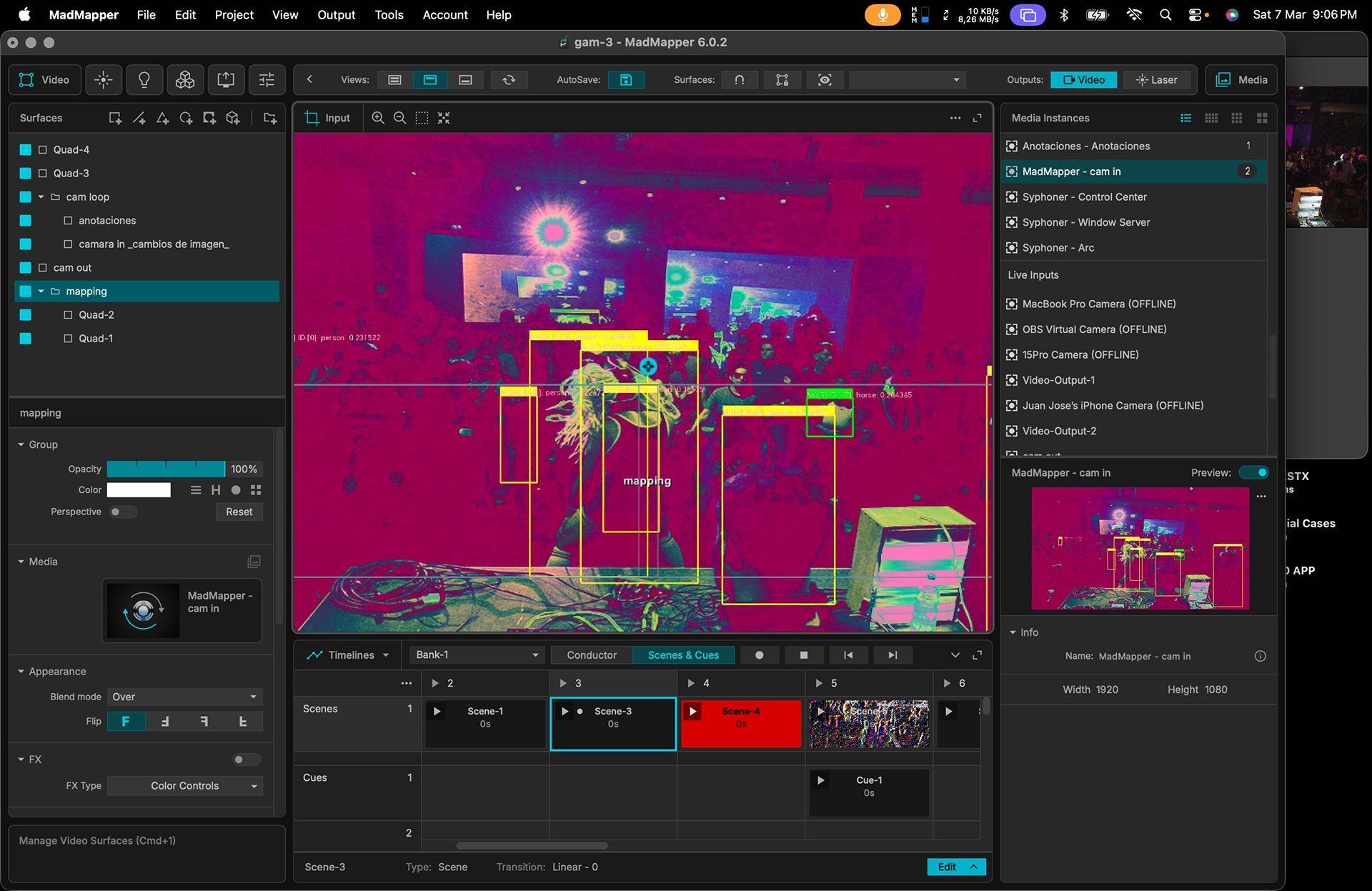Click the stop button in Timelines
The width and height of the screenshot is (1372, 891).
(x=804, y=654)
